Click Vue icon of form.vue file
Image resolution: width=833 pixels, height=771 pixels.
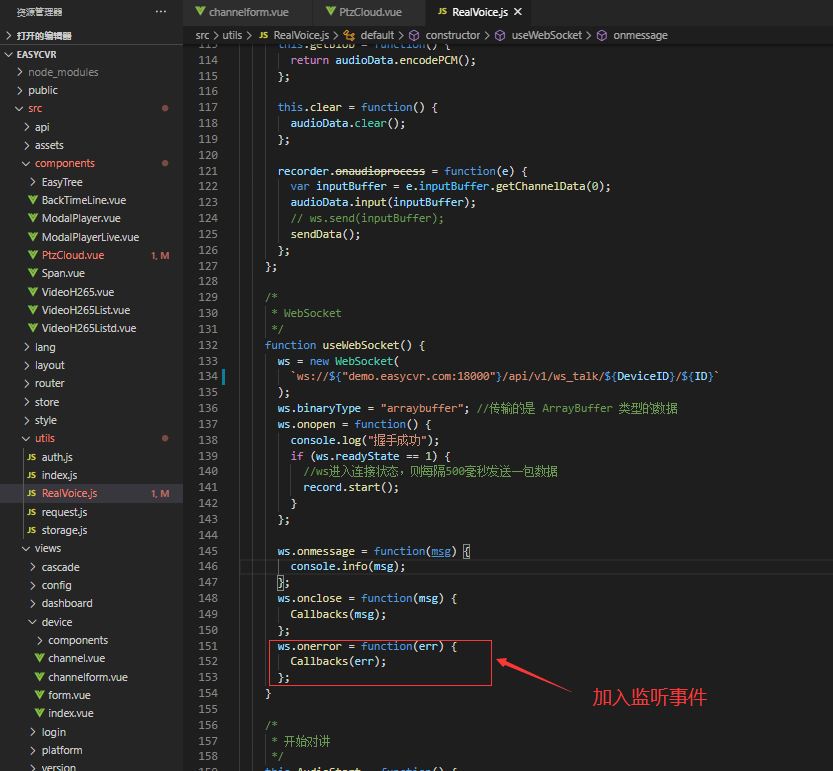[39, 695]
